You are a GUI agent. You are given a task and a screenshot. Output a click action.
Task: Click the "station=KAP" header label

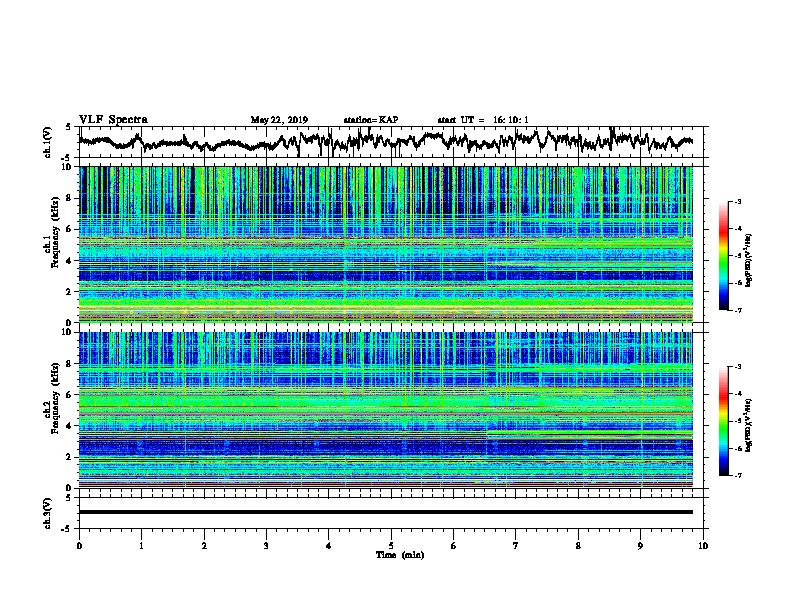pyautogui.click(x=371, y=120)
